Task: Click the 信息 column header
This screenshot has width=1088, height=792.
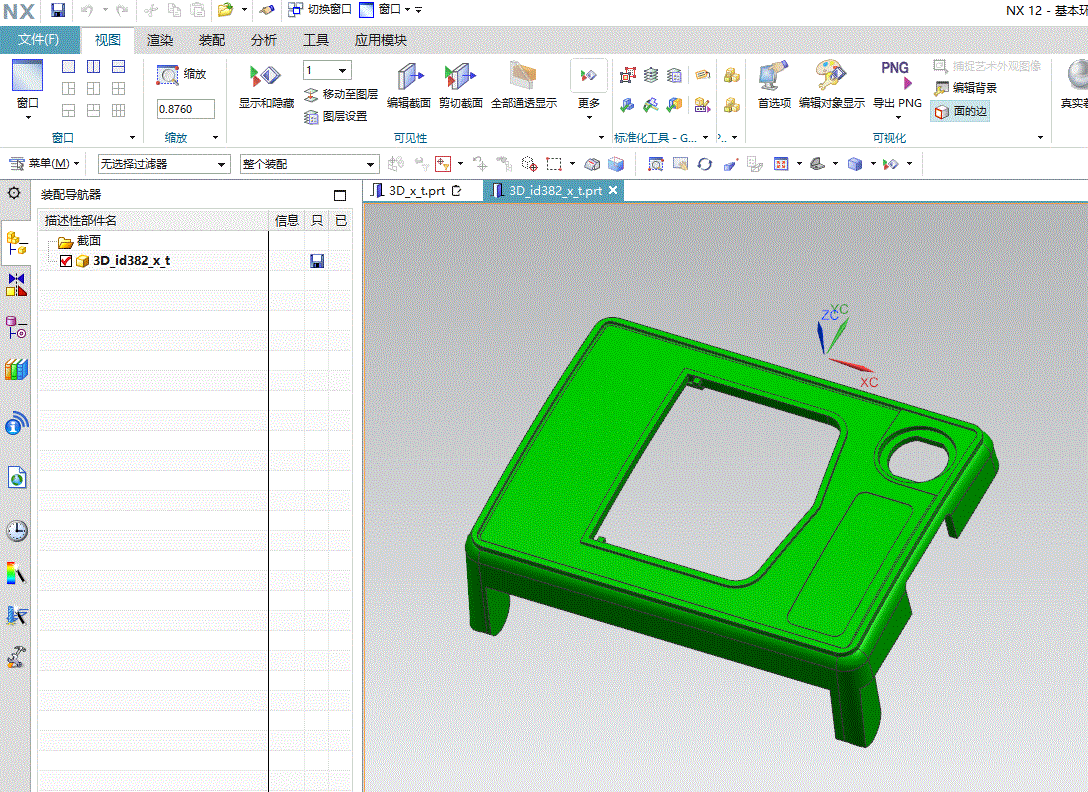Action: coord(287,221)
